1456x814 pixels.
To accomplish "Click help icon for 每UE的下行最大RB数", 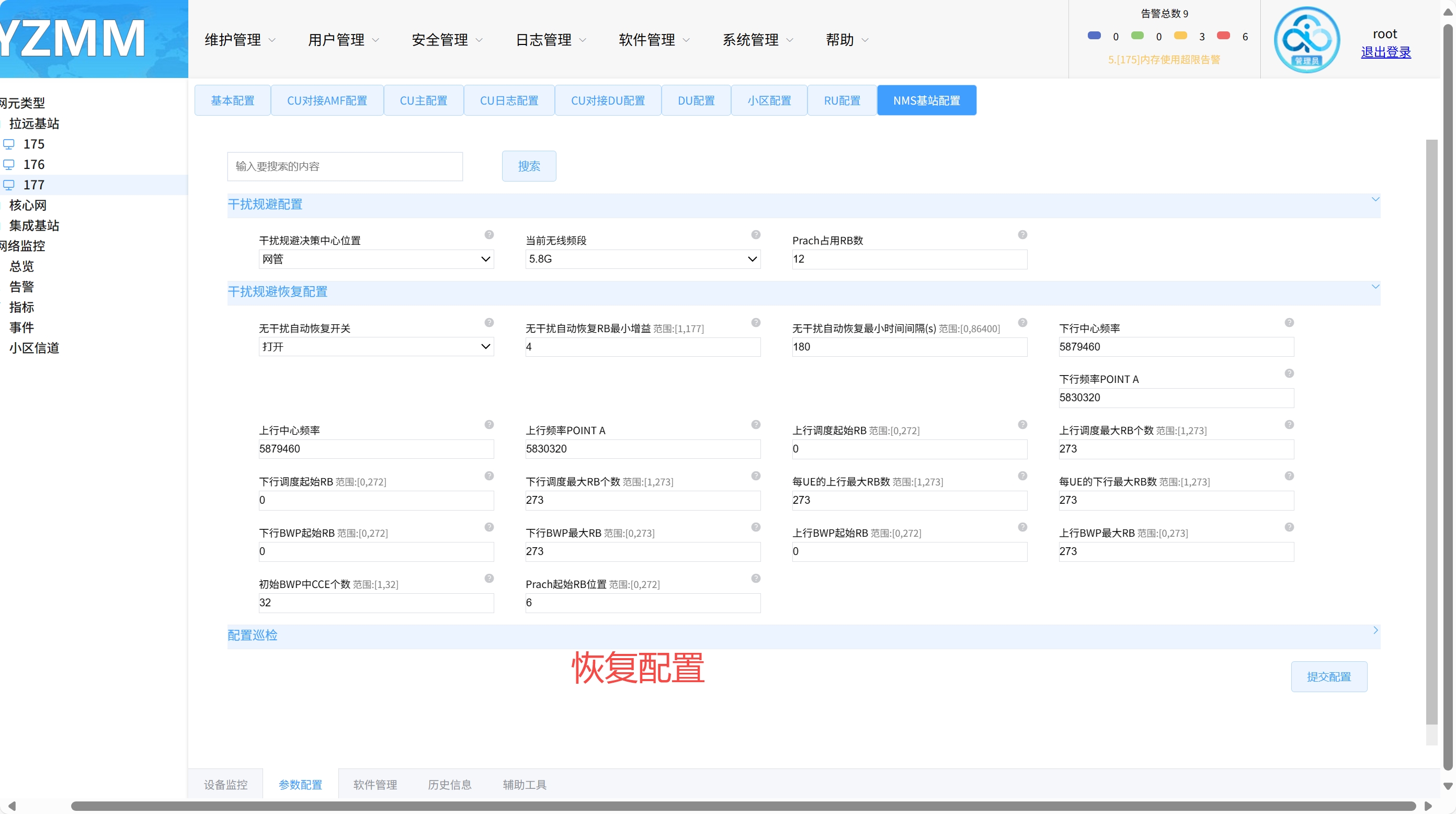I will click(x=1289, y=476).
